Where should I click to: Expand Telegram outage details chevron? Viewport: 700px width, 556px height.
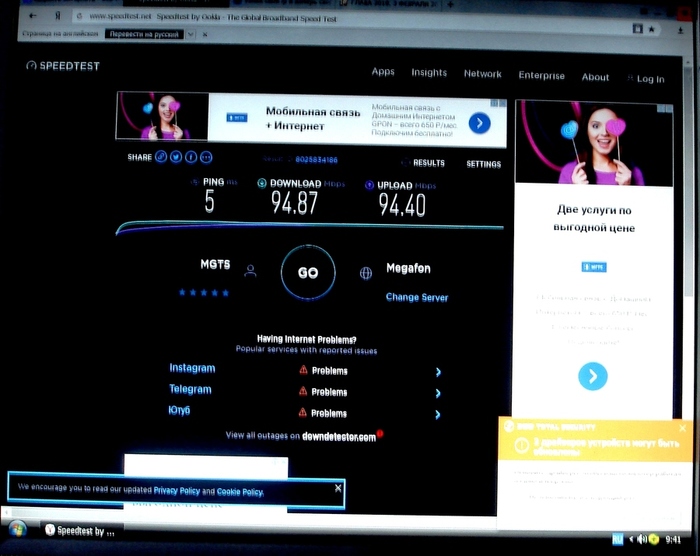(438, 393)
